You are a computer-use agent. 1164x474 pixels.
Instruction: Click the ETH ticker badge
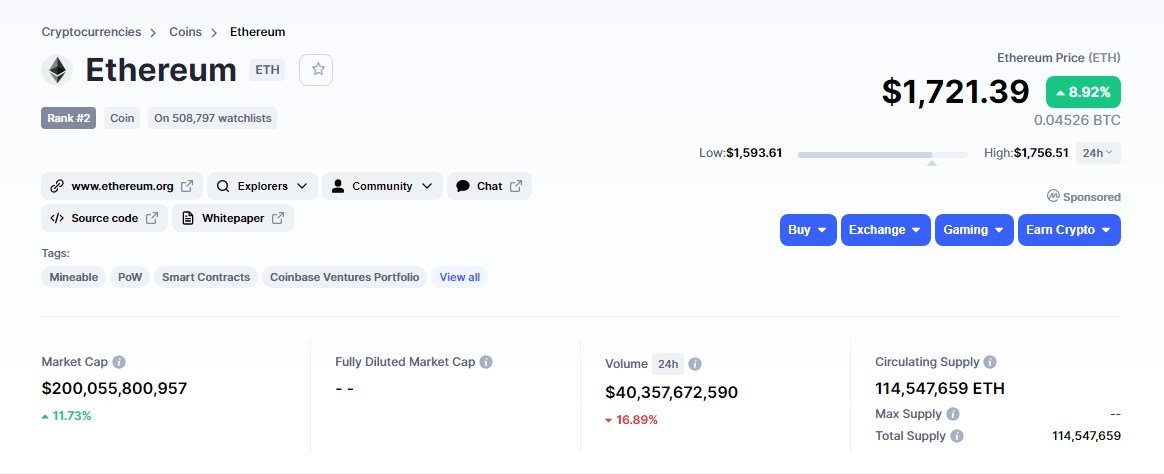click(267, 70)
